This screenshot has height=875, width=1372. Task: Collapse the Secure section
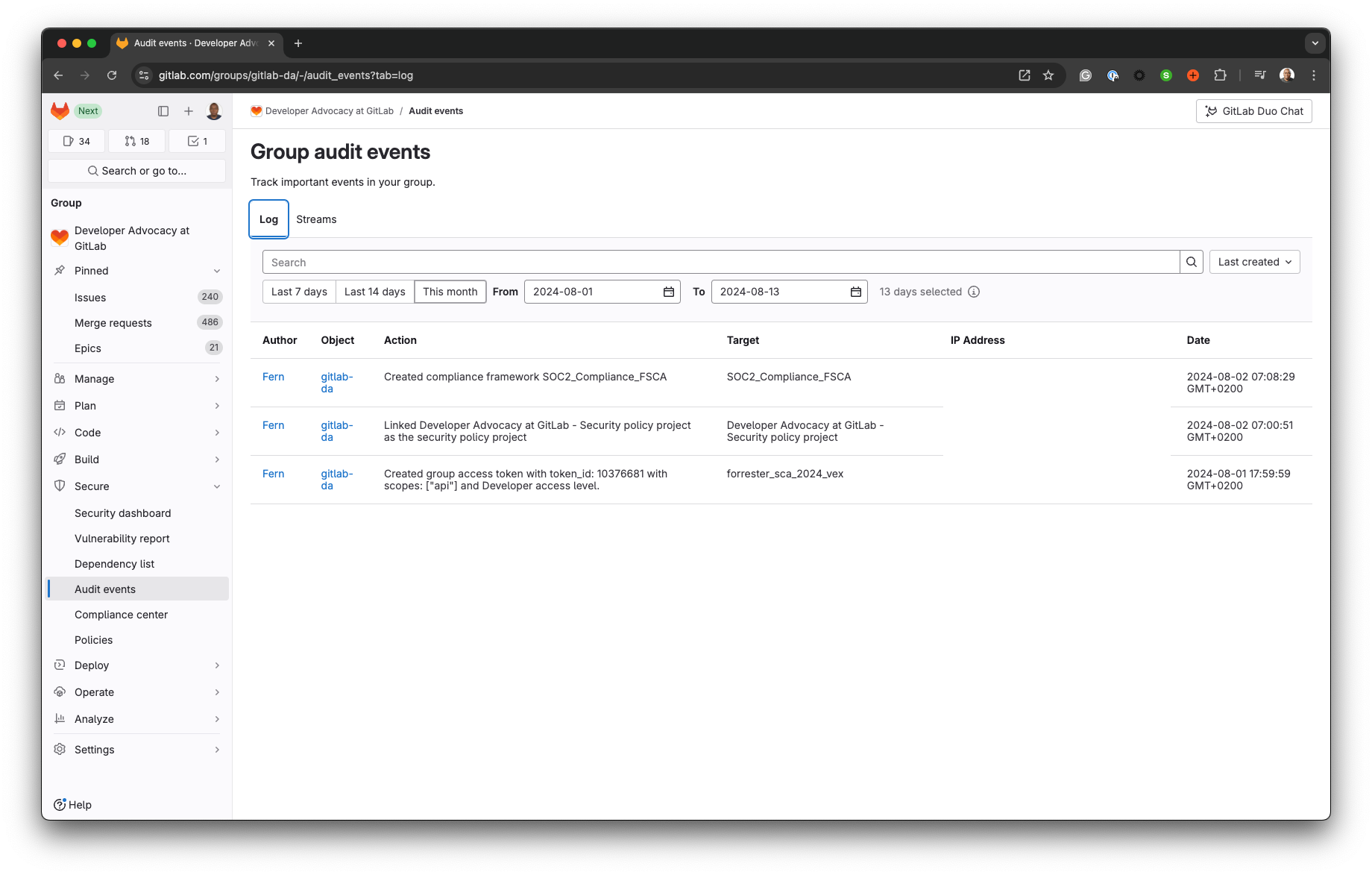click(217, 486)
